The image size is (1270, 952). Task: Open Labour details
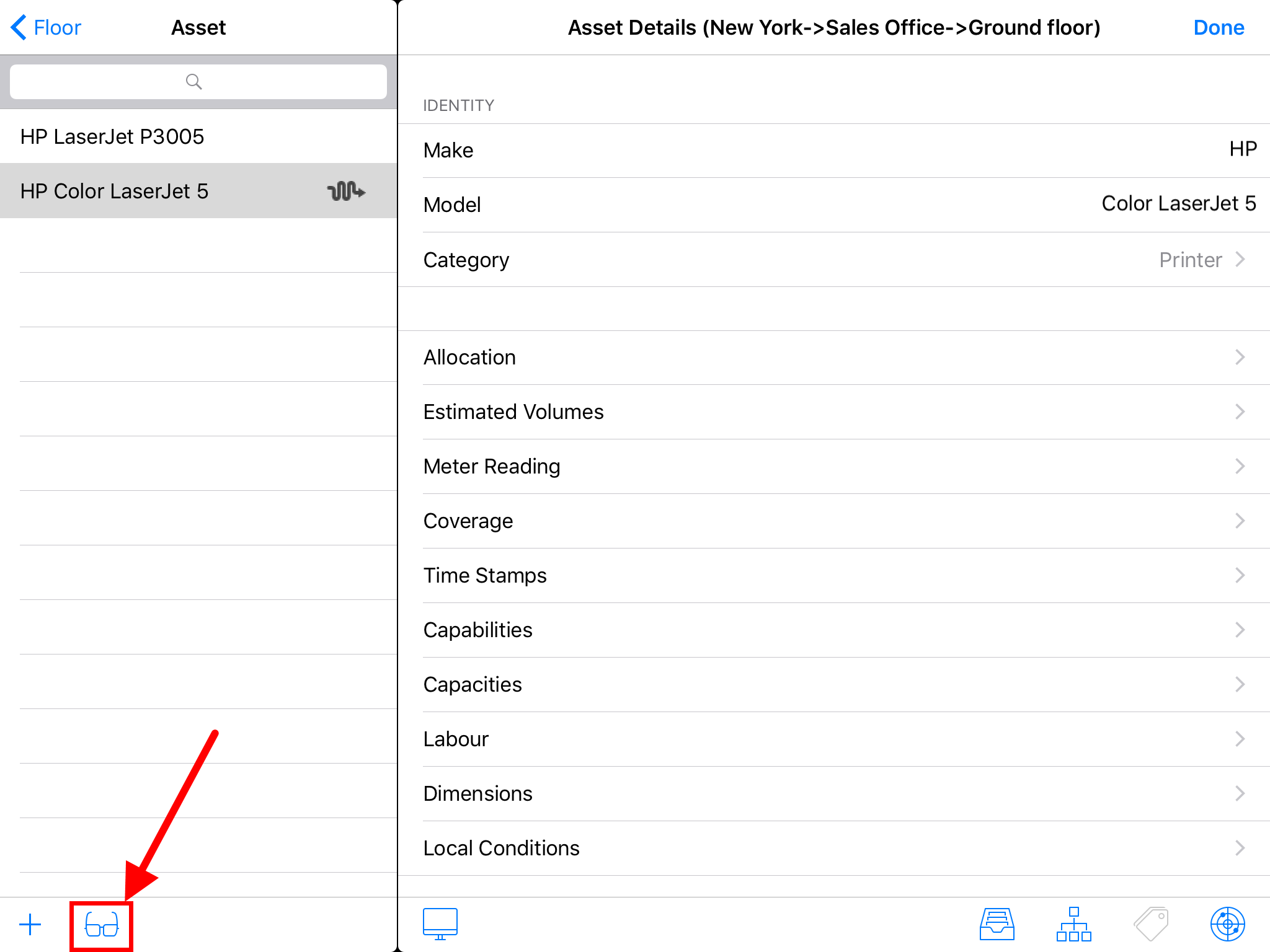[x=834, y=739]
